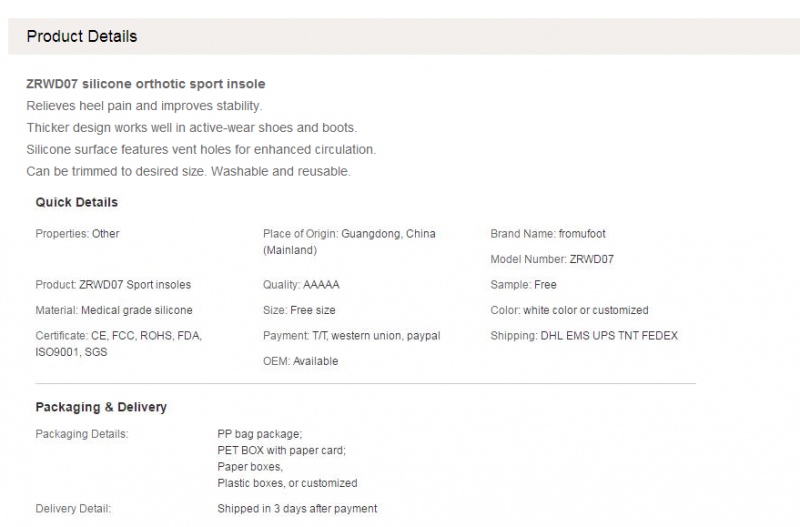
Task: Click the Model Number ZRWD07 text
Action: (x=552, y=259)
